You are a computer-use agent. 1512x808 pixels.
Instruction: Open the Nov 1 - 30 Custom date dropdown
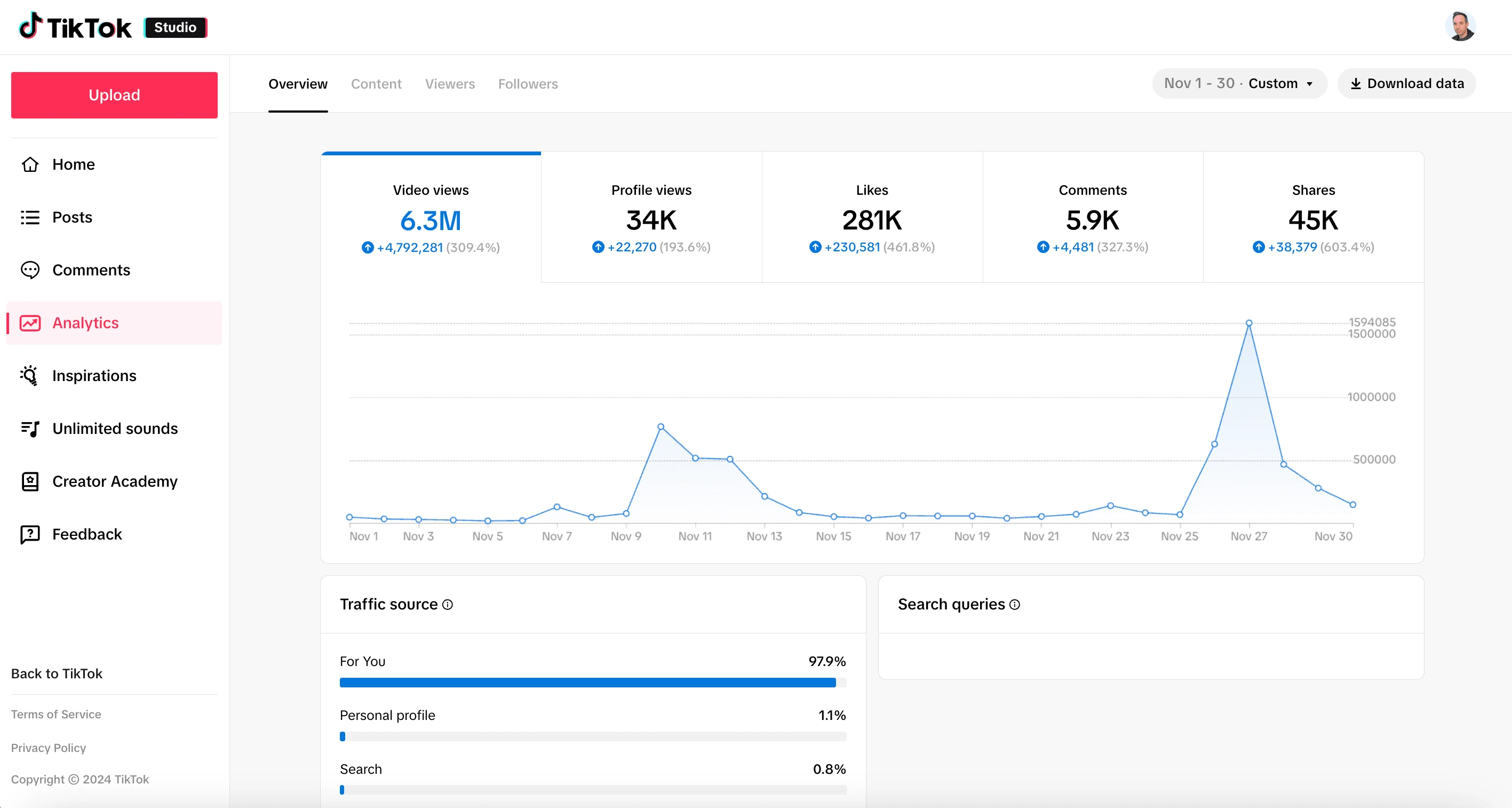(1240, 83)
